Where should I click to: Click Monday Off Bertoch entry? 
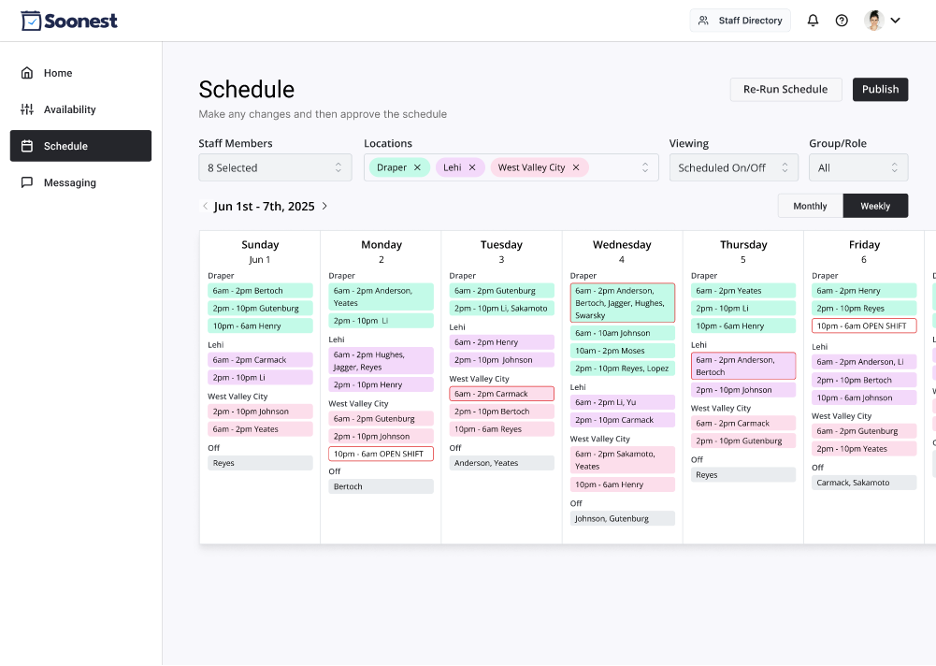(x=381, y=486)
